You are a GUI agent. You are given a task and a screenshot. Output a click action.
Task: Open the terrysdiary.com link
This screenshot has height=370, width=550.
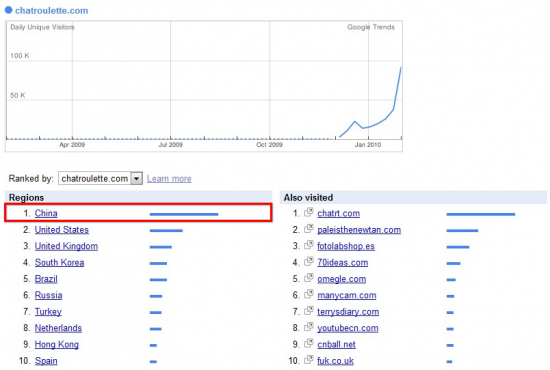348,312
